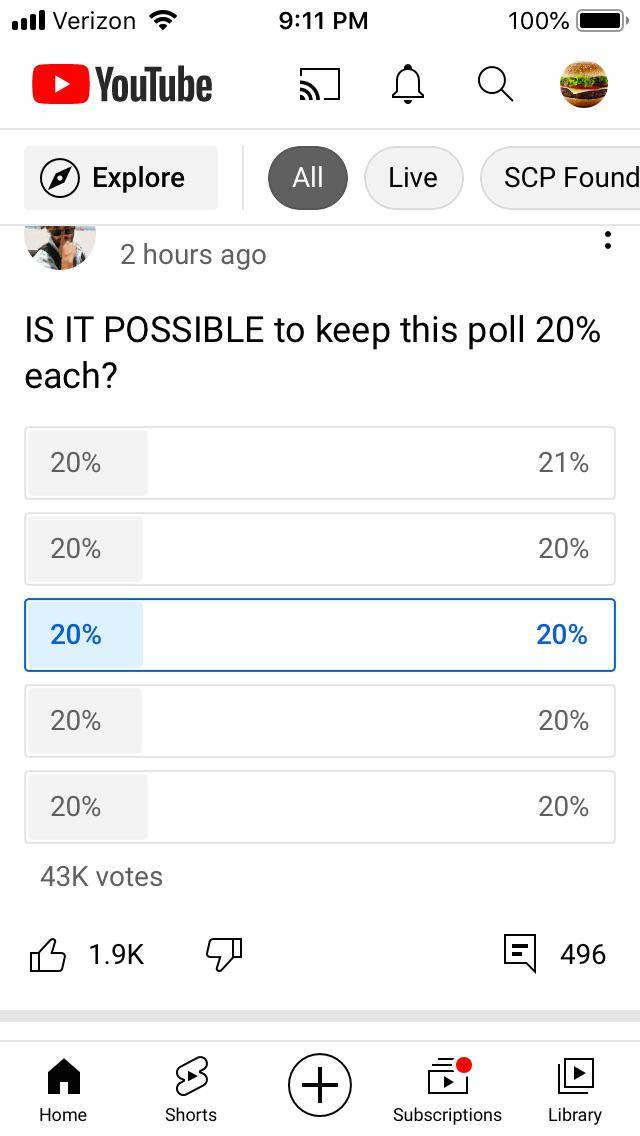The width and height of the screenshot is (640, 1136).
Task: Deselect the currently chosen poll answer
Action: pyautogui.click(x=320, y=635)
